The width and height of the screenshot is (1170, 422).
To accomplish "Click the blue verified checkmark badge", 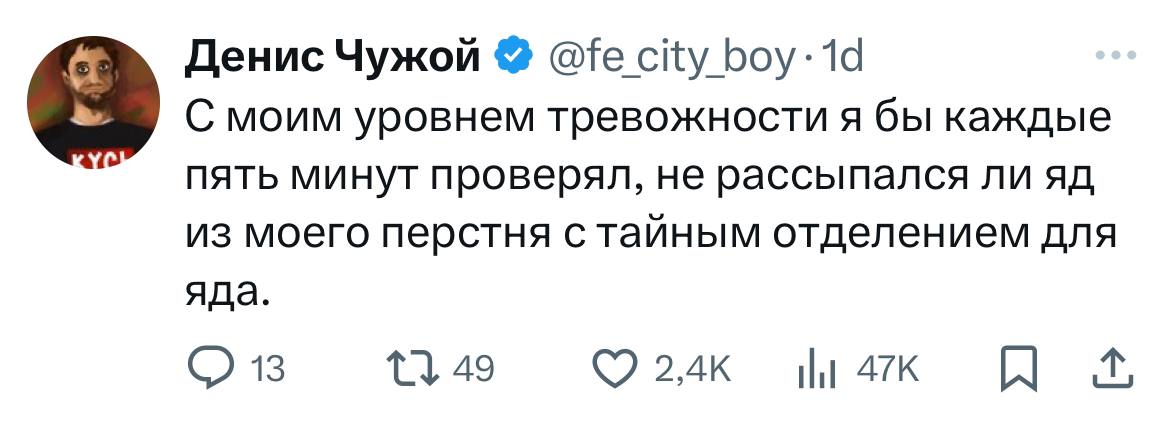I will [x=514, y=56].
